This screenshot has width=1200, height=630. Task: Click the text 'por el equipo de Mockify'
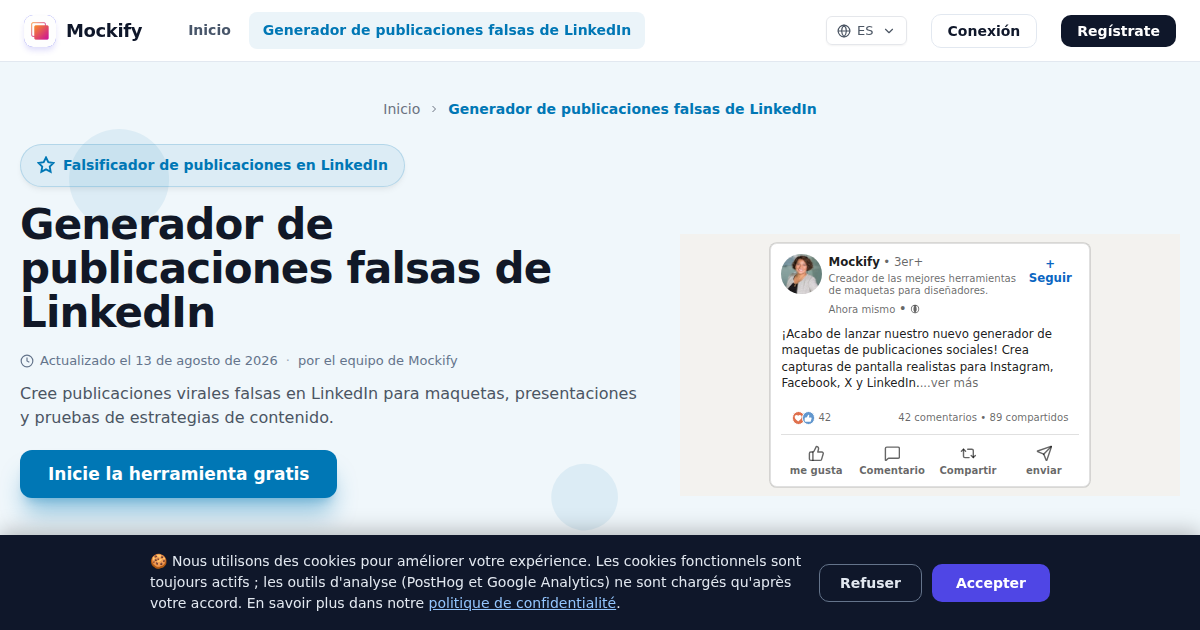[x=378, y=361]
